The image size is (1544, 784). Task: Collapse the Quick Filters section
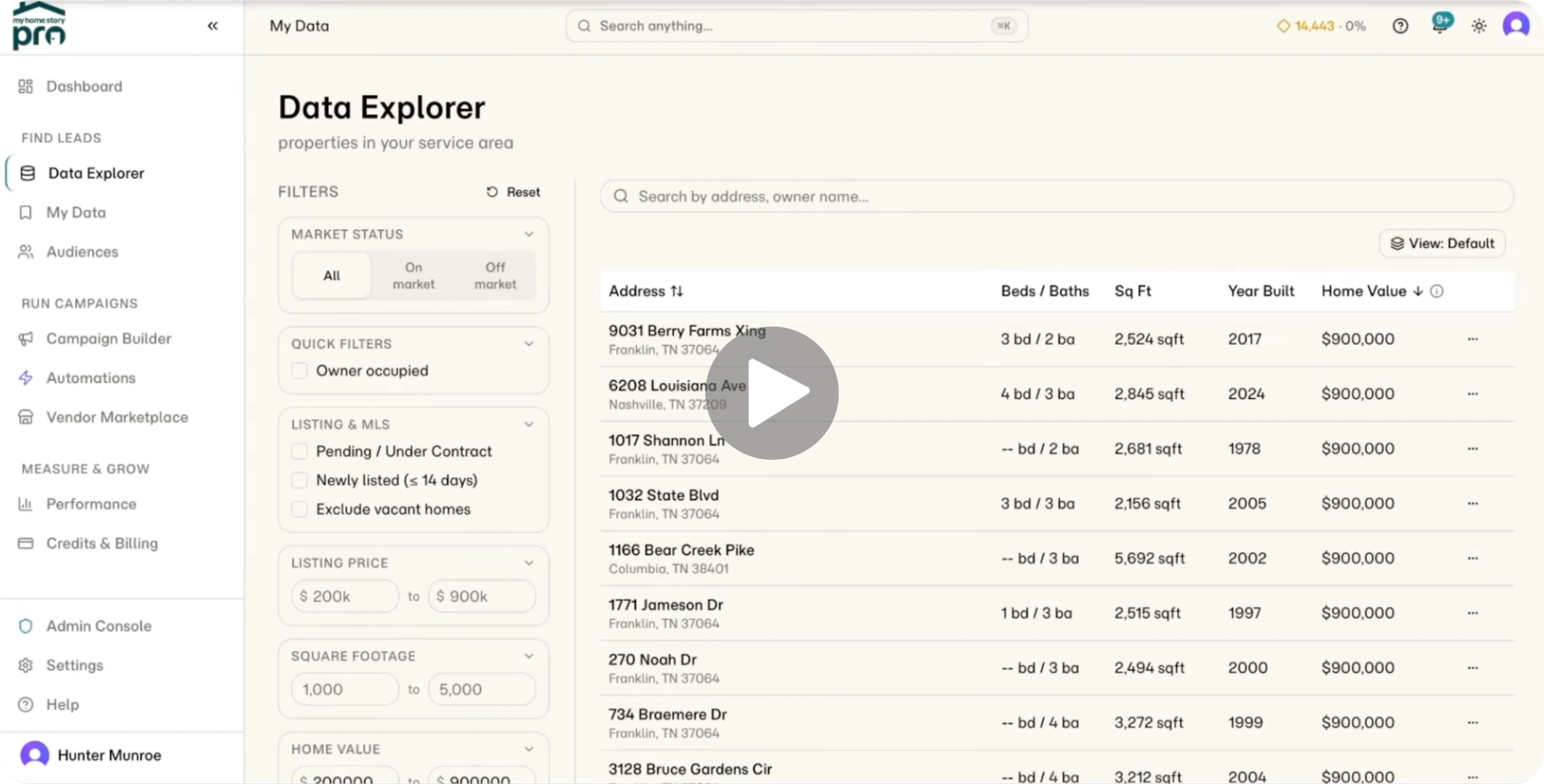[x=528, y=343]
